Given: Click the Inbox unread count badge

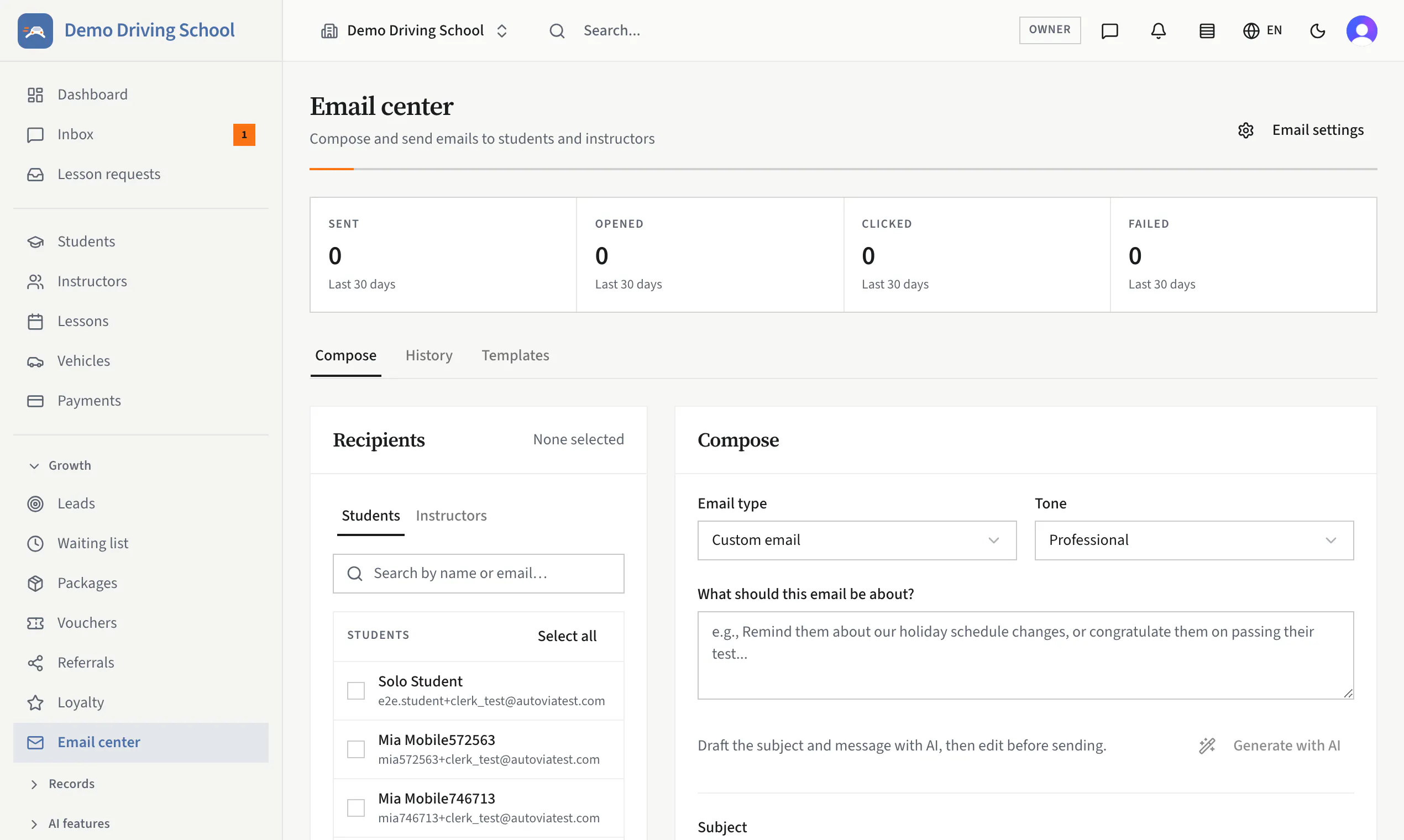Looking at the screenshot, I should (x=244, y=135).
